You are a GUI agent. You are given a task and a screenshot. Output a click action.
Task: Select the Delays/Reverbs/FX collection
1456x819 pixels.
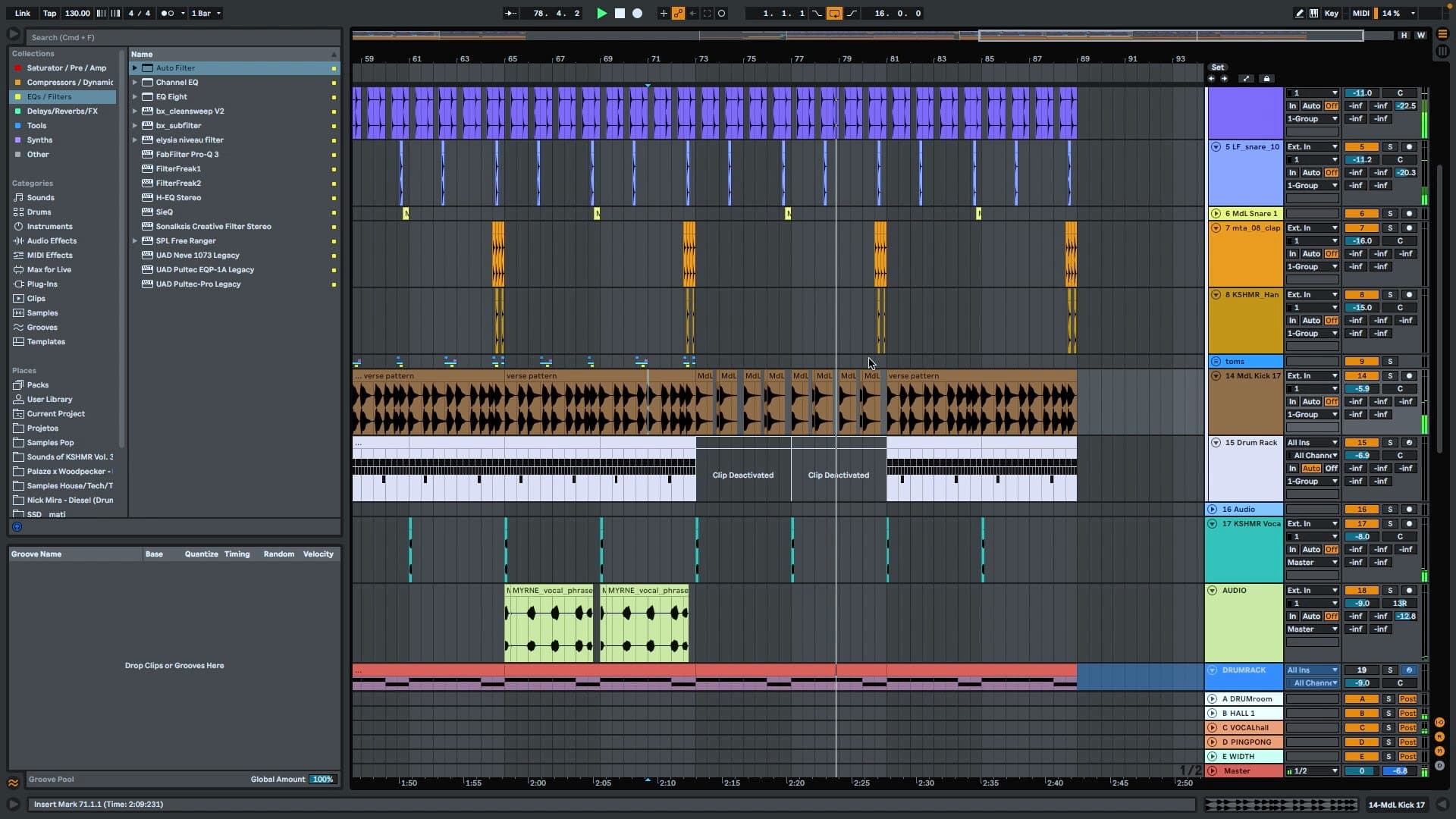[62, 111]
